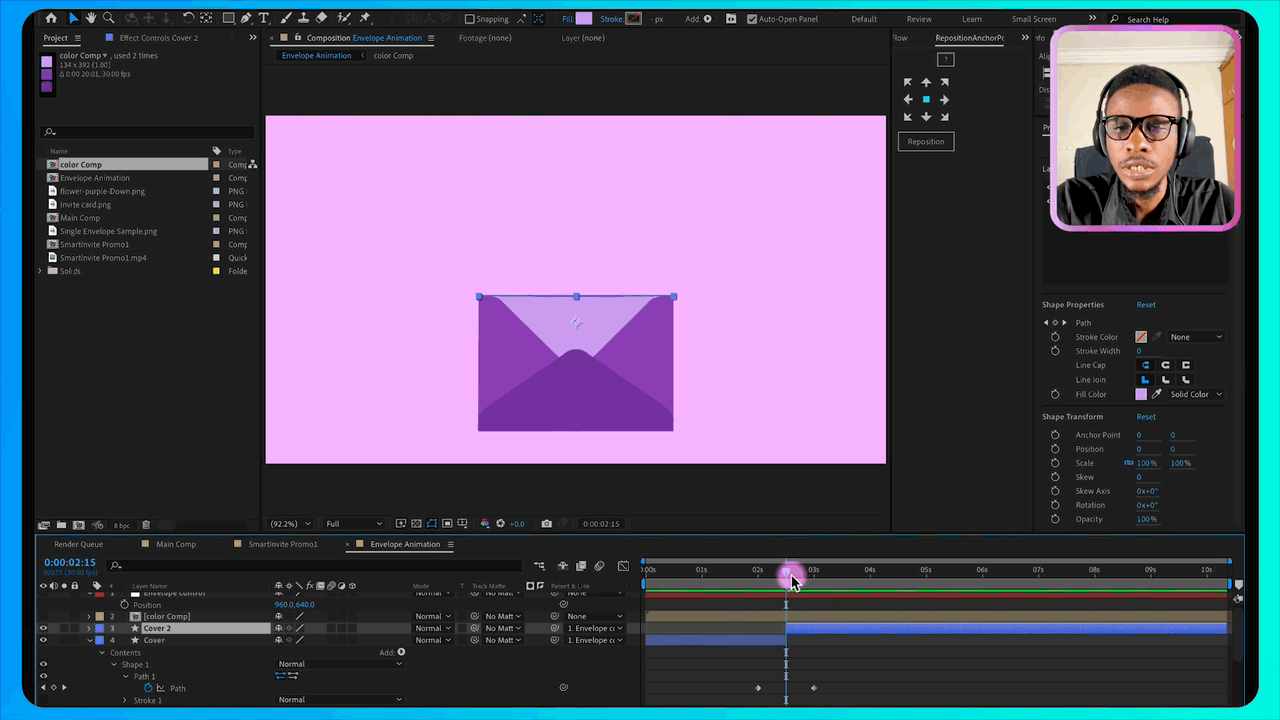Select the Rectangle shape tool
The image size is (1280, 720).
(x=228, y=18)
